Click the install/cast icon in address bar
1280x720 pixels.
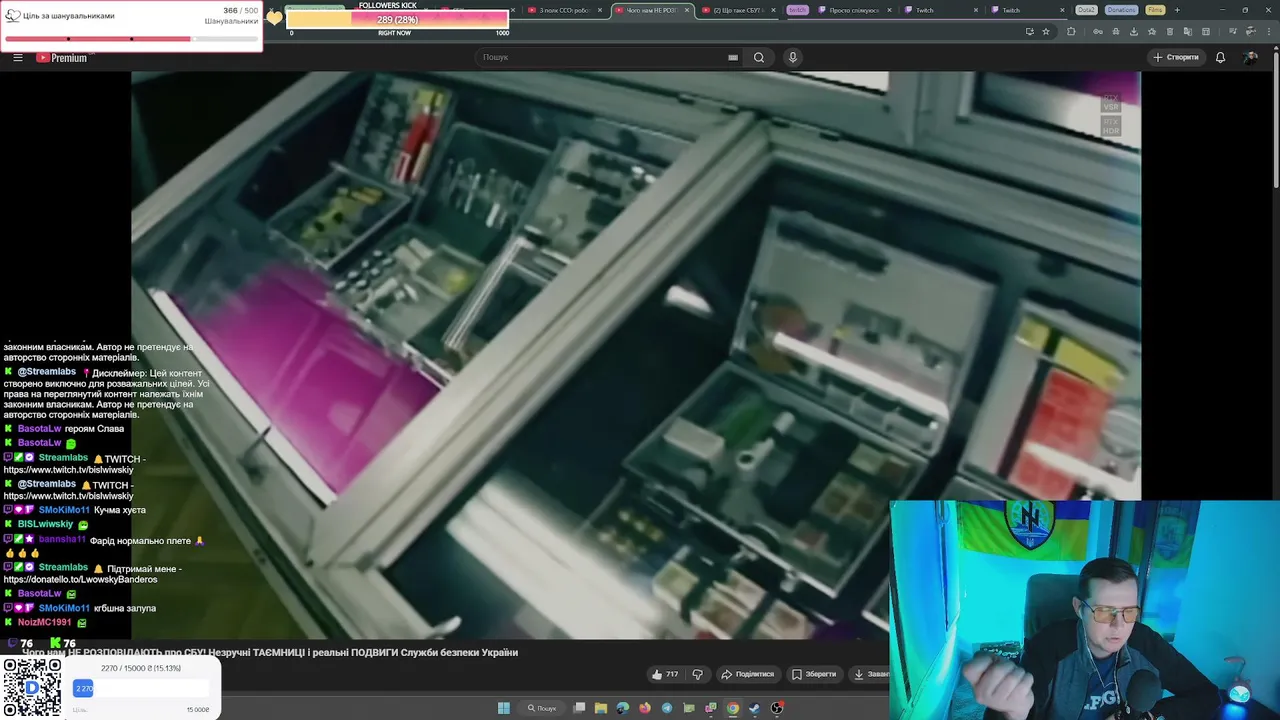pos(1030,31)
